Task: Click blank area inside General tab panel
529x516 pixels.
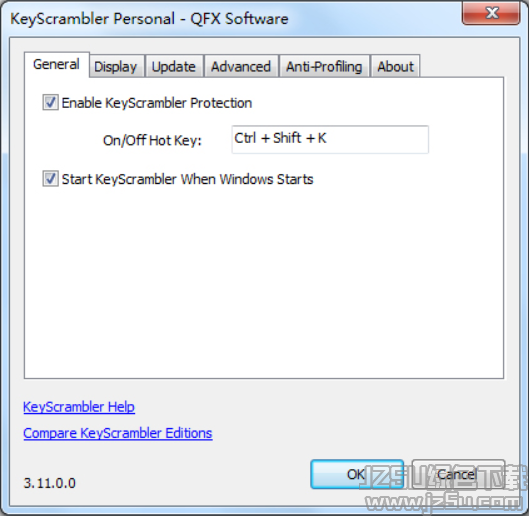Action: (x=263, y=280)
